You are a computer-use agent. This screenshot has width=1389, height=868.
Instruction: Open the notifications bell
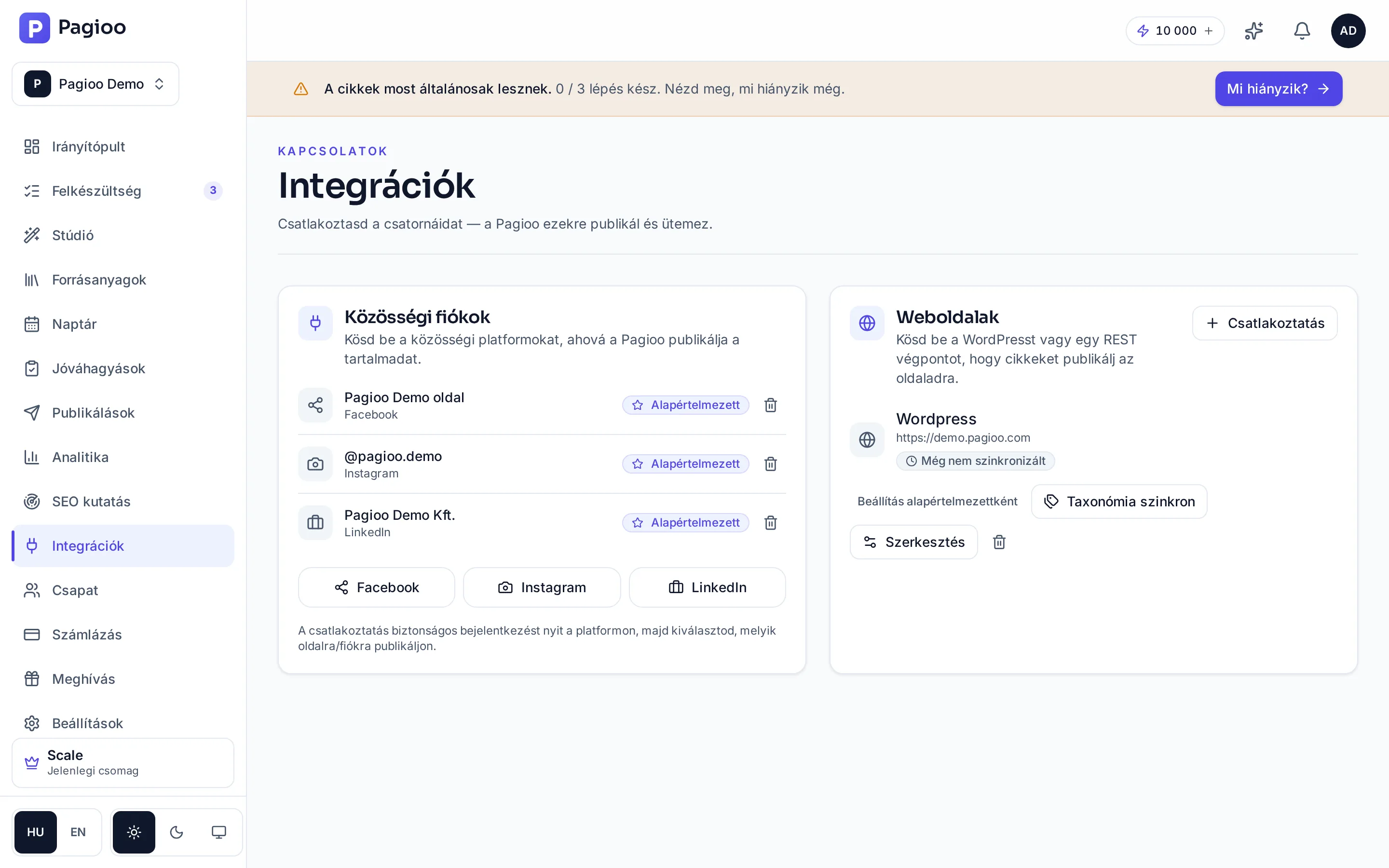click(x=1302, y=31)
